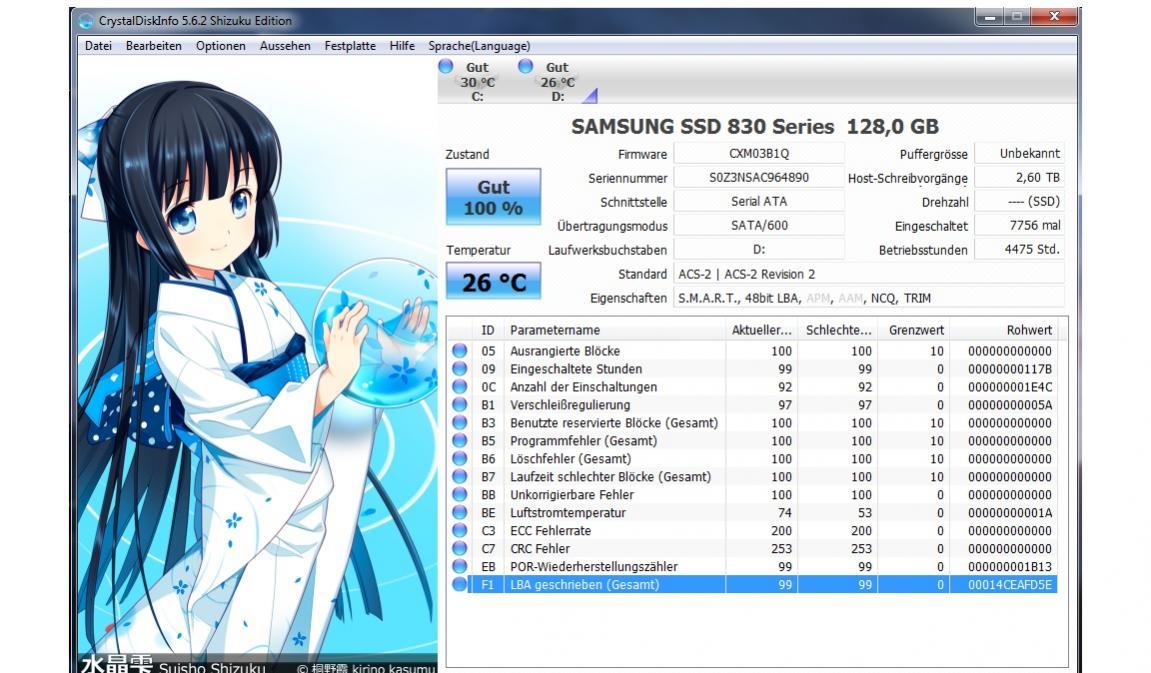Image resolution: width=1151 pixels, height=673 pixels.
Task: Click the Firmware field CXM03B1Q
Action: [x=759, y=153]
